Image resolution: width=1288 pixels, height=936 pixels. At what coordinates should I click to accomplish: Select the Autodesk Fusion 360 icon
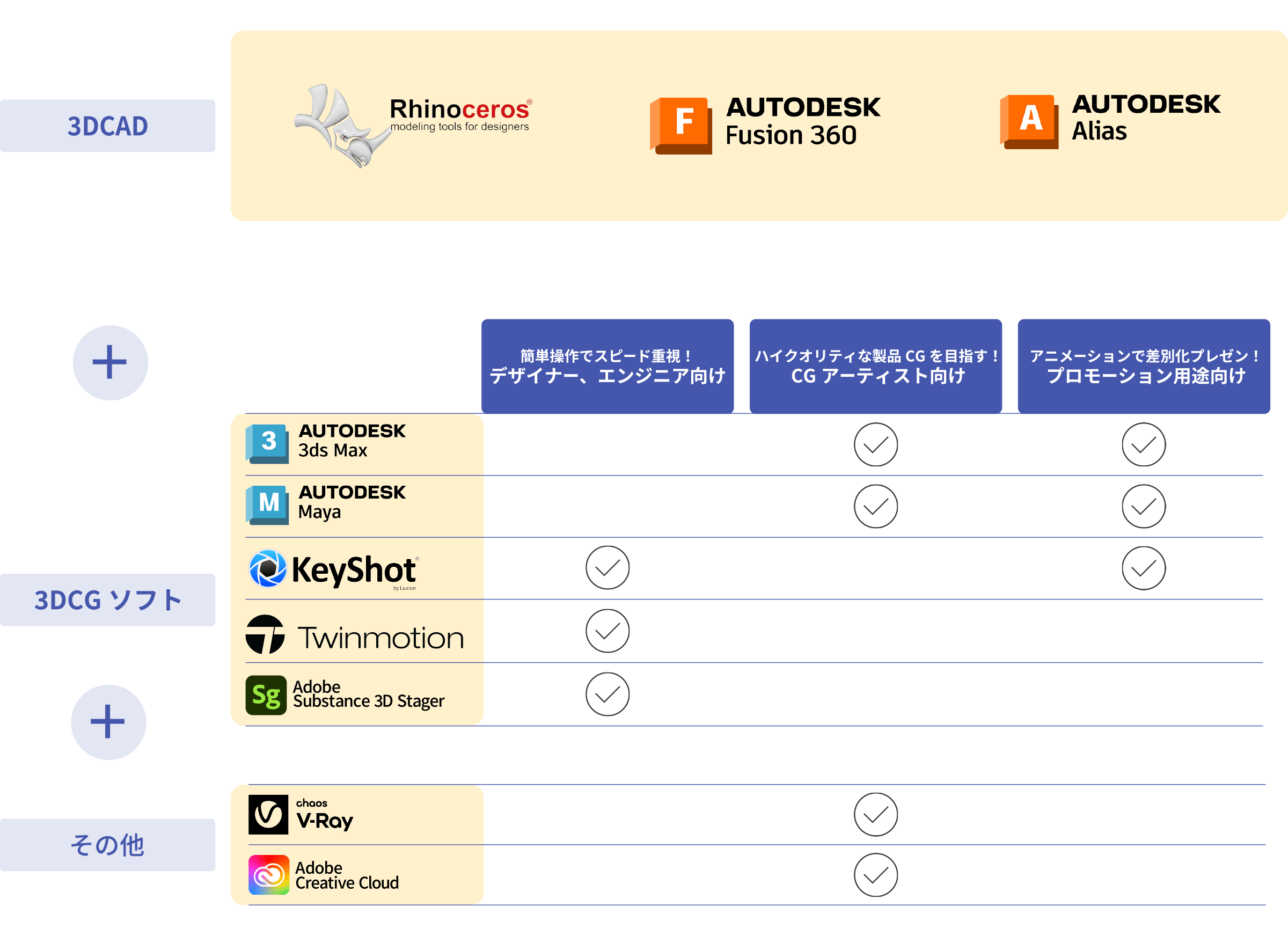[x=681, y=126]
